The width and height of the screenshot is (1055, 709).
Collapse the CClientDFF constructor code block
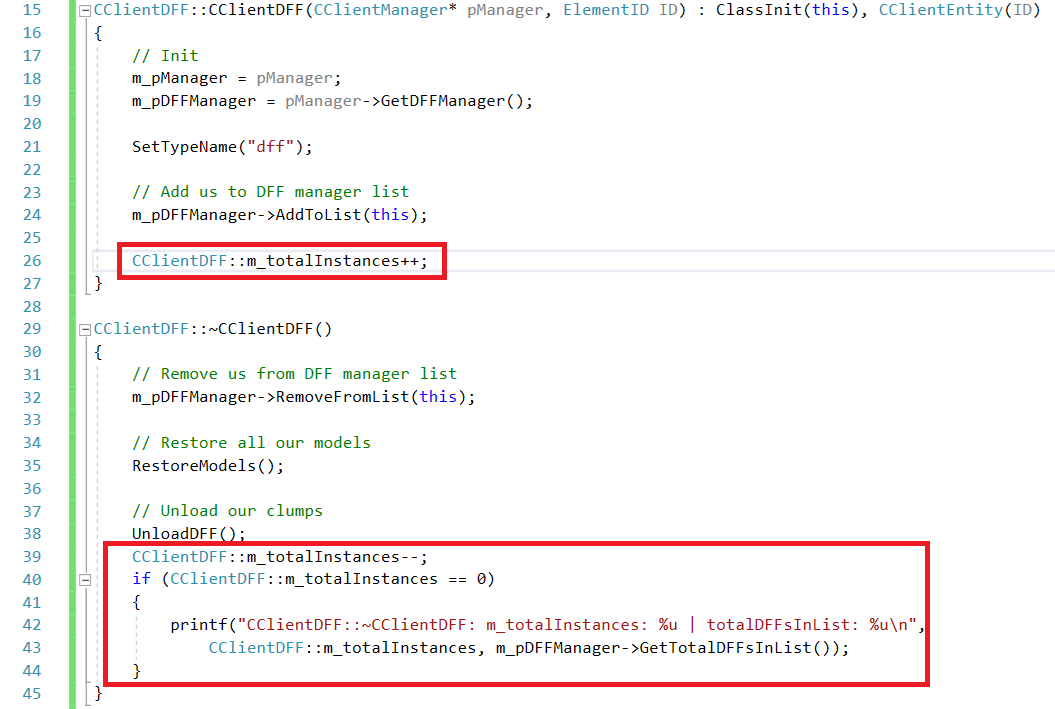pos(85,10)
